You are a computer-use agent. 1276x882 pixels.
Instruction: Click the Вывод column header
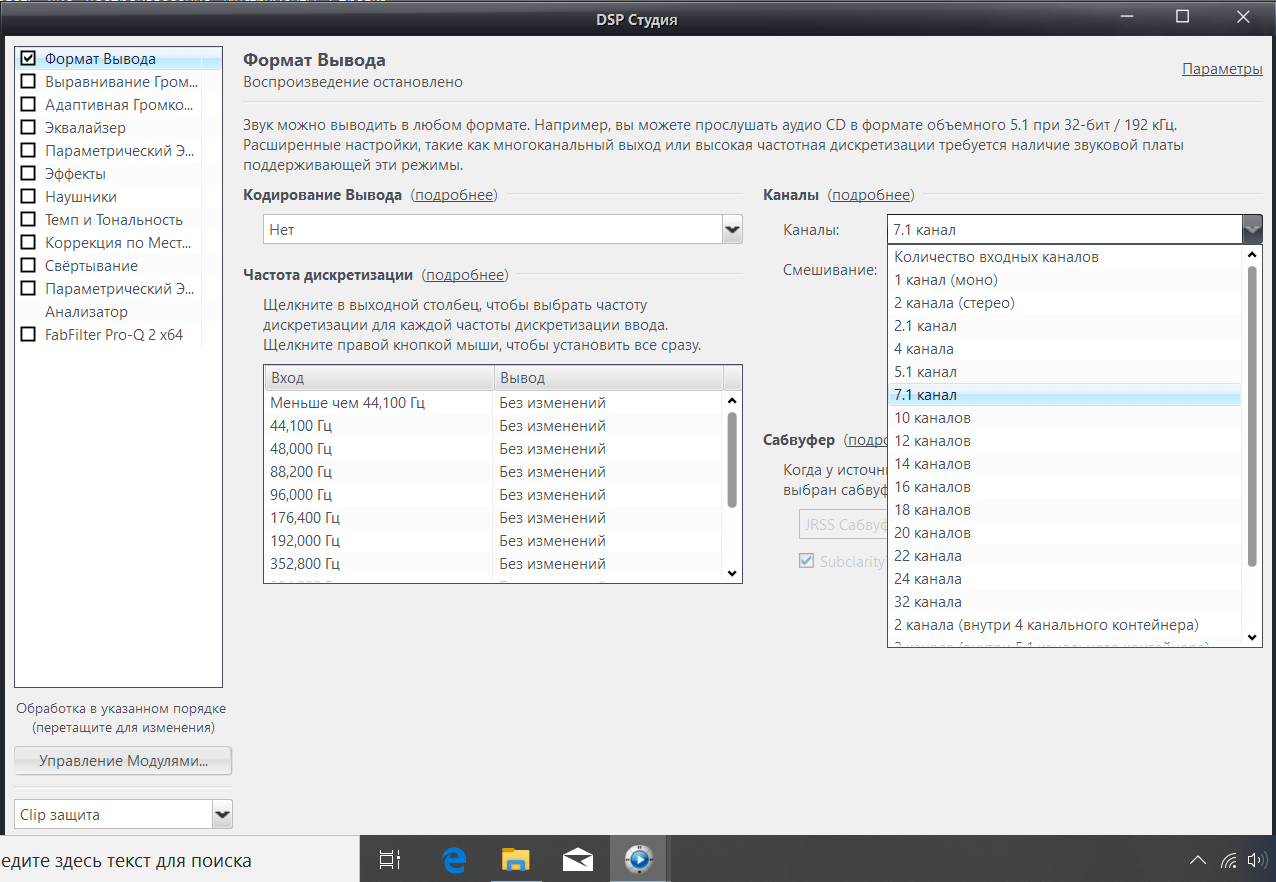pyautogui.click(x=608, y=378)
